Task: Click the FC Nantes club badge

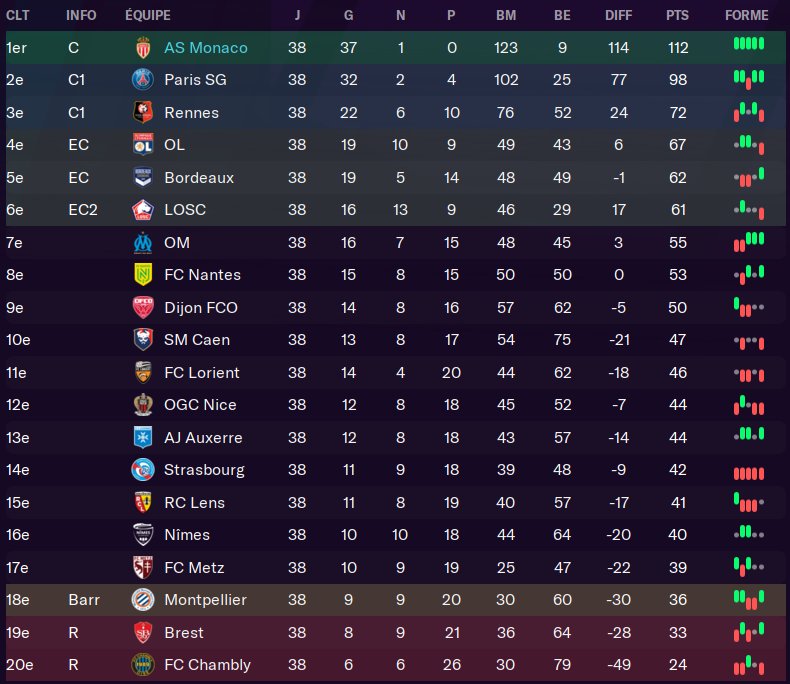Action: pyautogui.click(x=142, y=275)
